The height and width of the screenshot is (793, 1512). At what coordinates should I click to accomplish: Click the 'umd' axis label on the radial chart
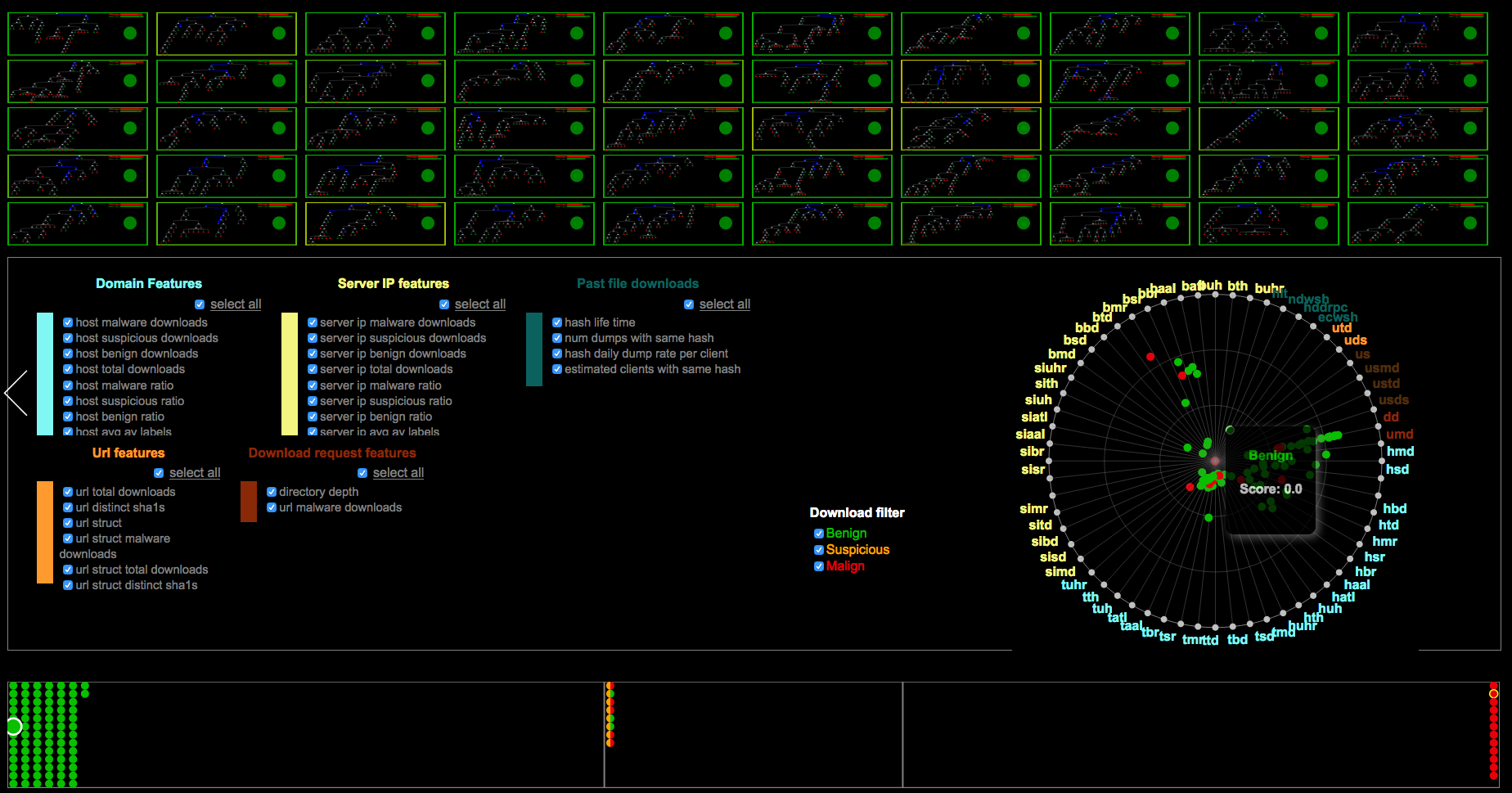click(x=1399, y=434)
